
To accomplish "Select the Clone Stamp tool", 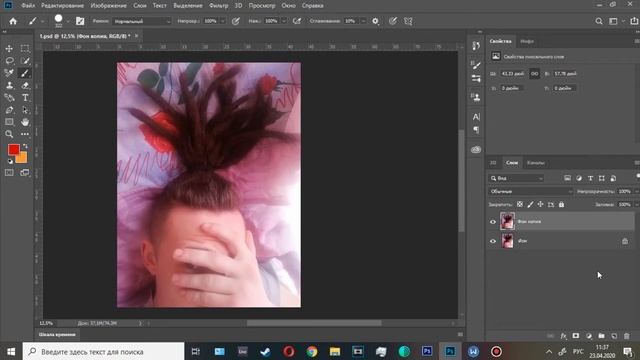I will pyautogui.click(x=9, y=85).
